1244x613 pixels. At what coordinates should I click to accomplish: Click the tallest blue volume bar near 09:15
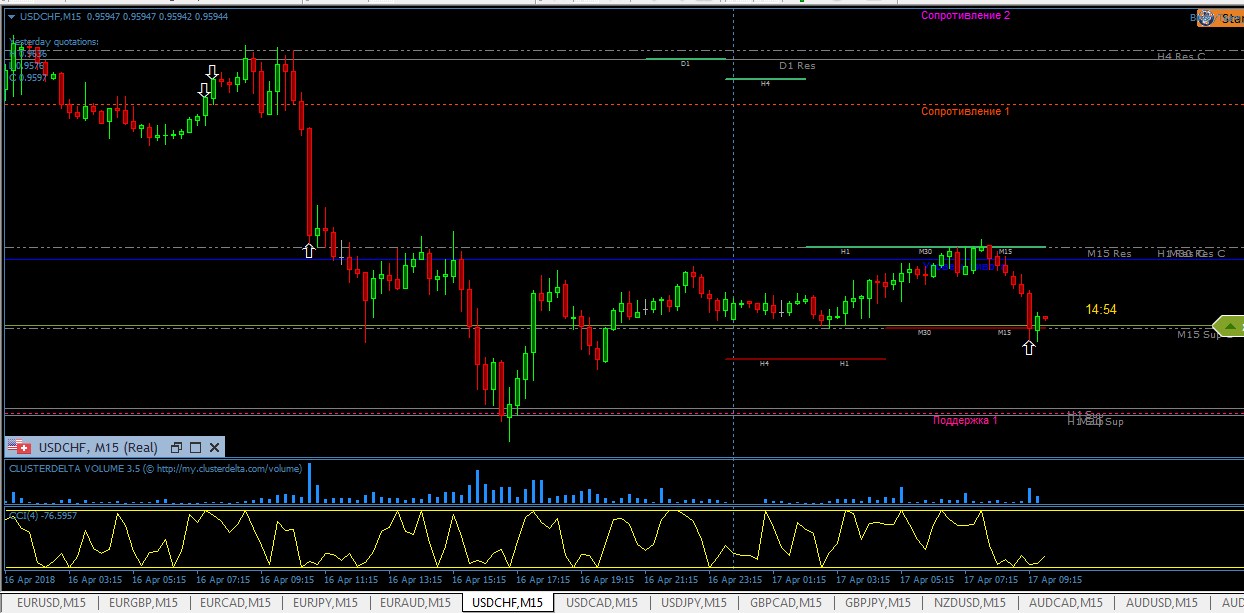coord(310,482)
